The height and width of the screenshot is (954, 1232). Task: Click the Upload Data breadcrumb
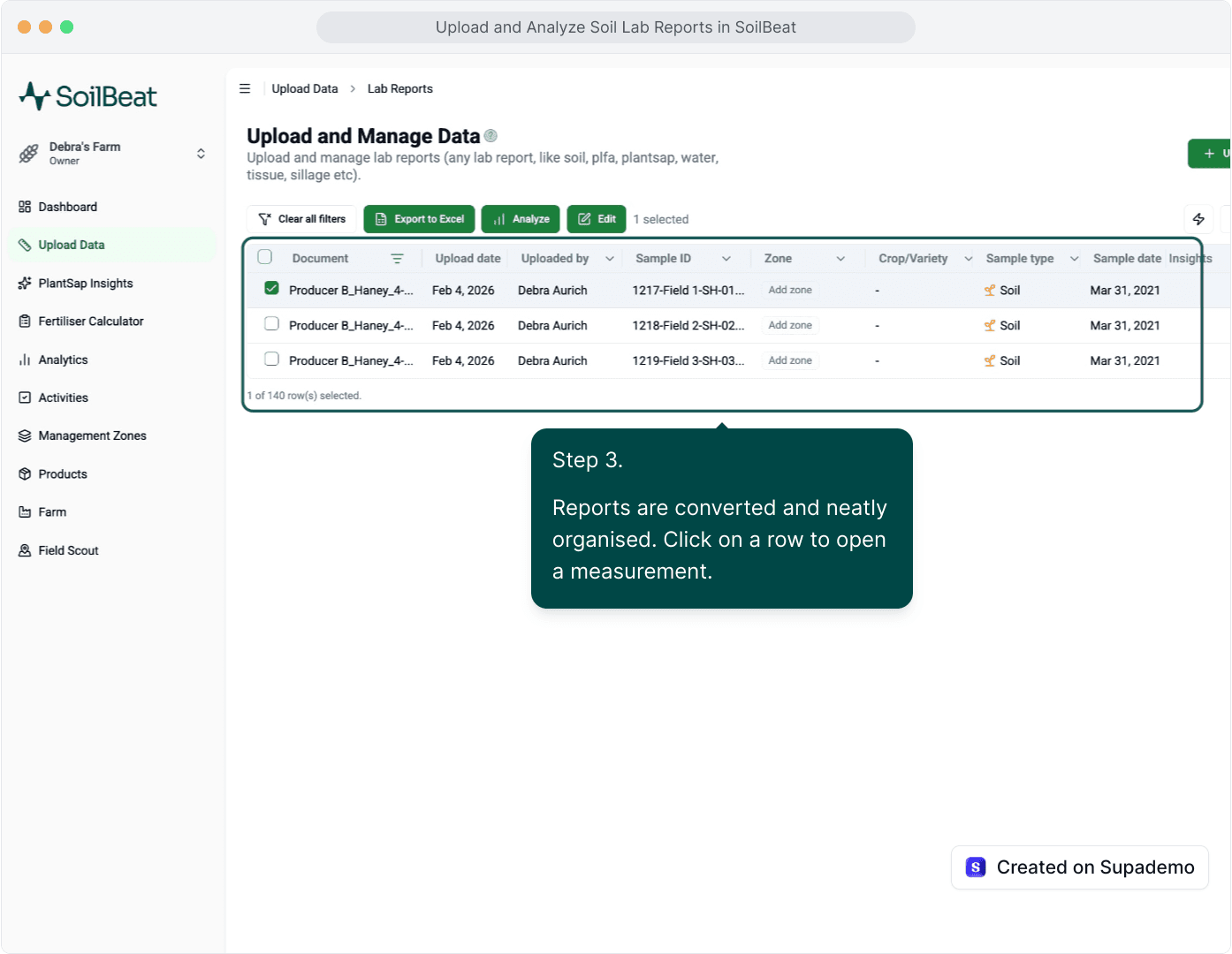click(305, 88)
